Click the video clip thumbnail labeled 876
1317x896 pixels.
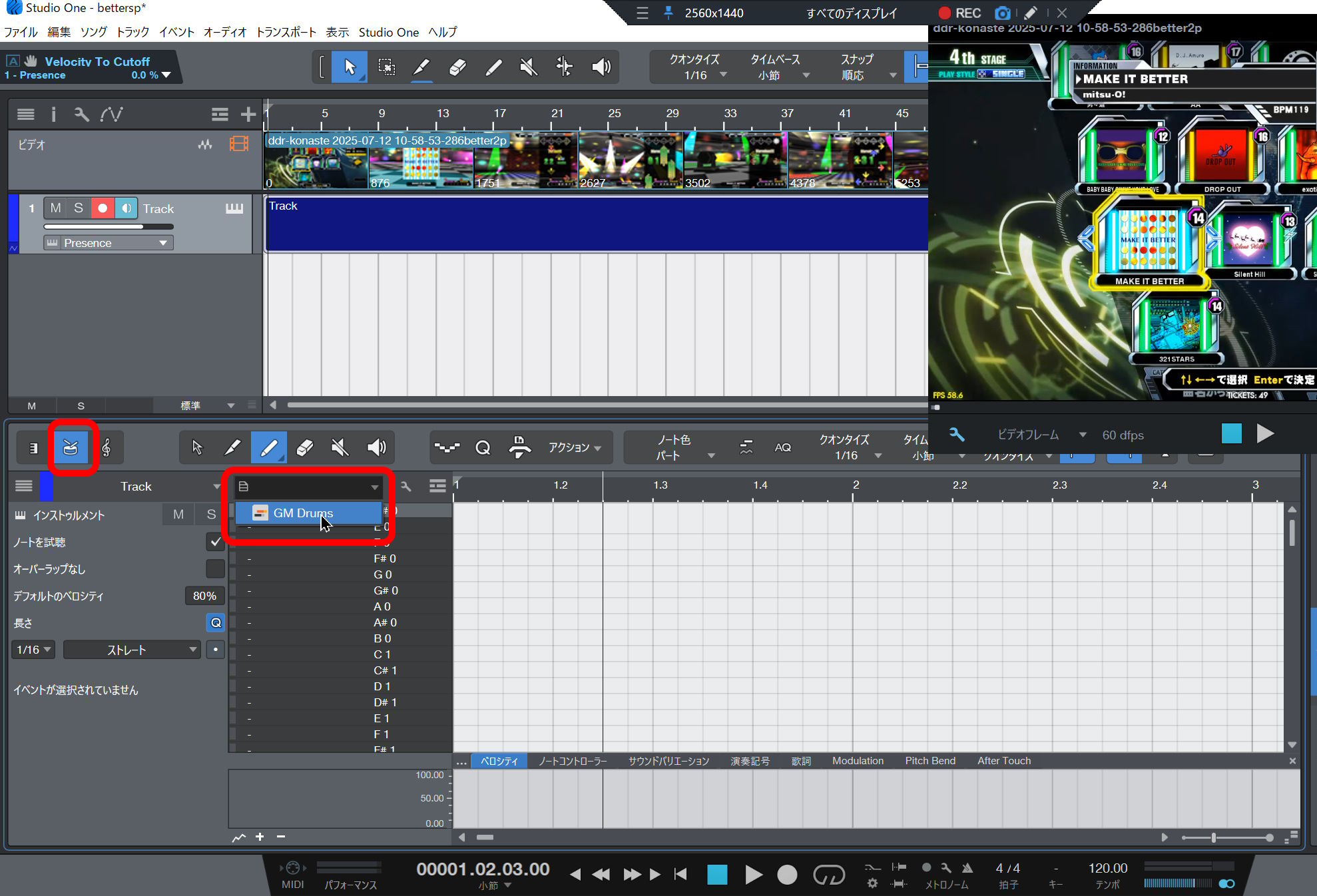coord(421,161)
